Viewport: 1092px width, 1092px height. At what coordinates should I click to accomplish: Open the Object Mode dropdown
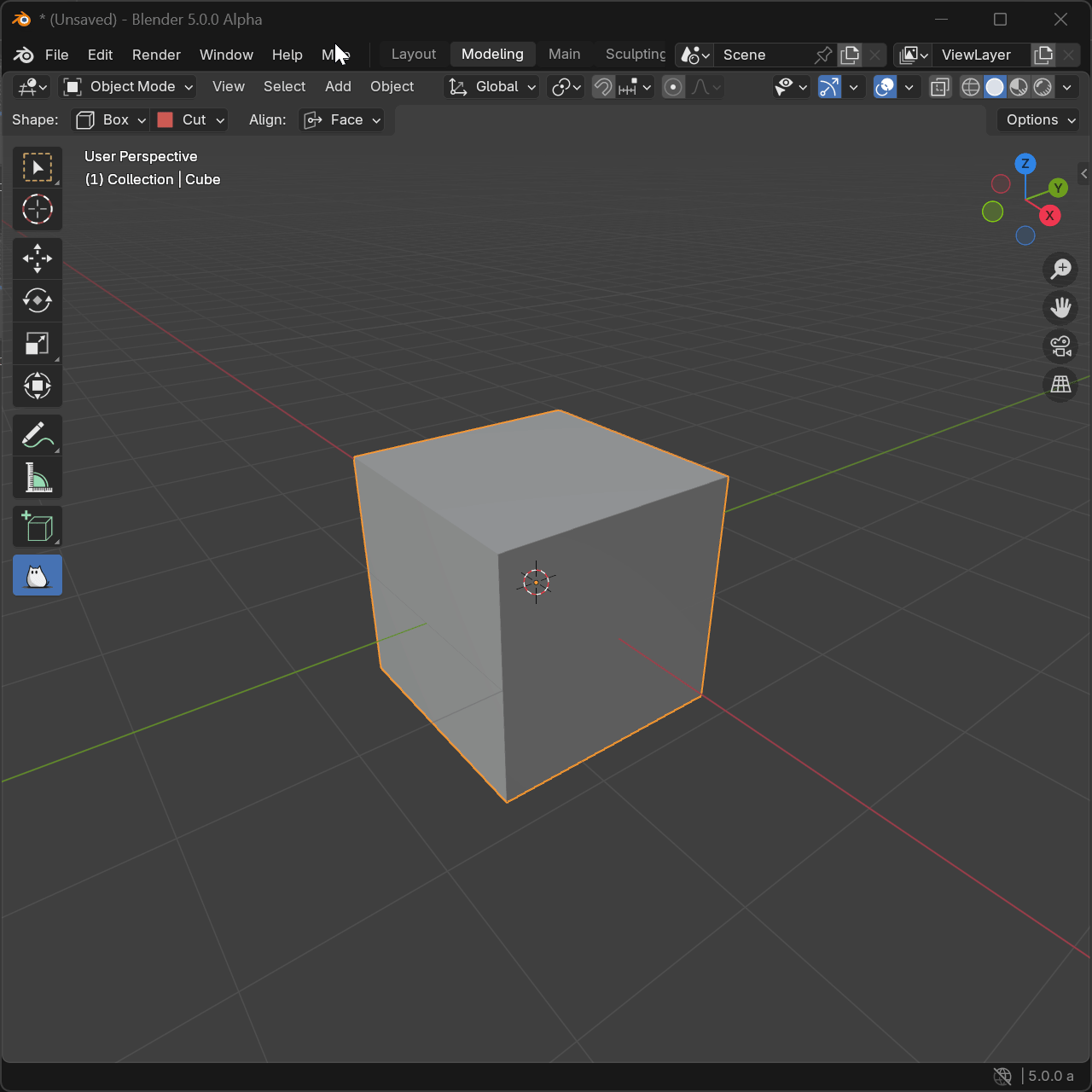130,87
